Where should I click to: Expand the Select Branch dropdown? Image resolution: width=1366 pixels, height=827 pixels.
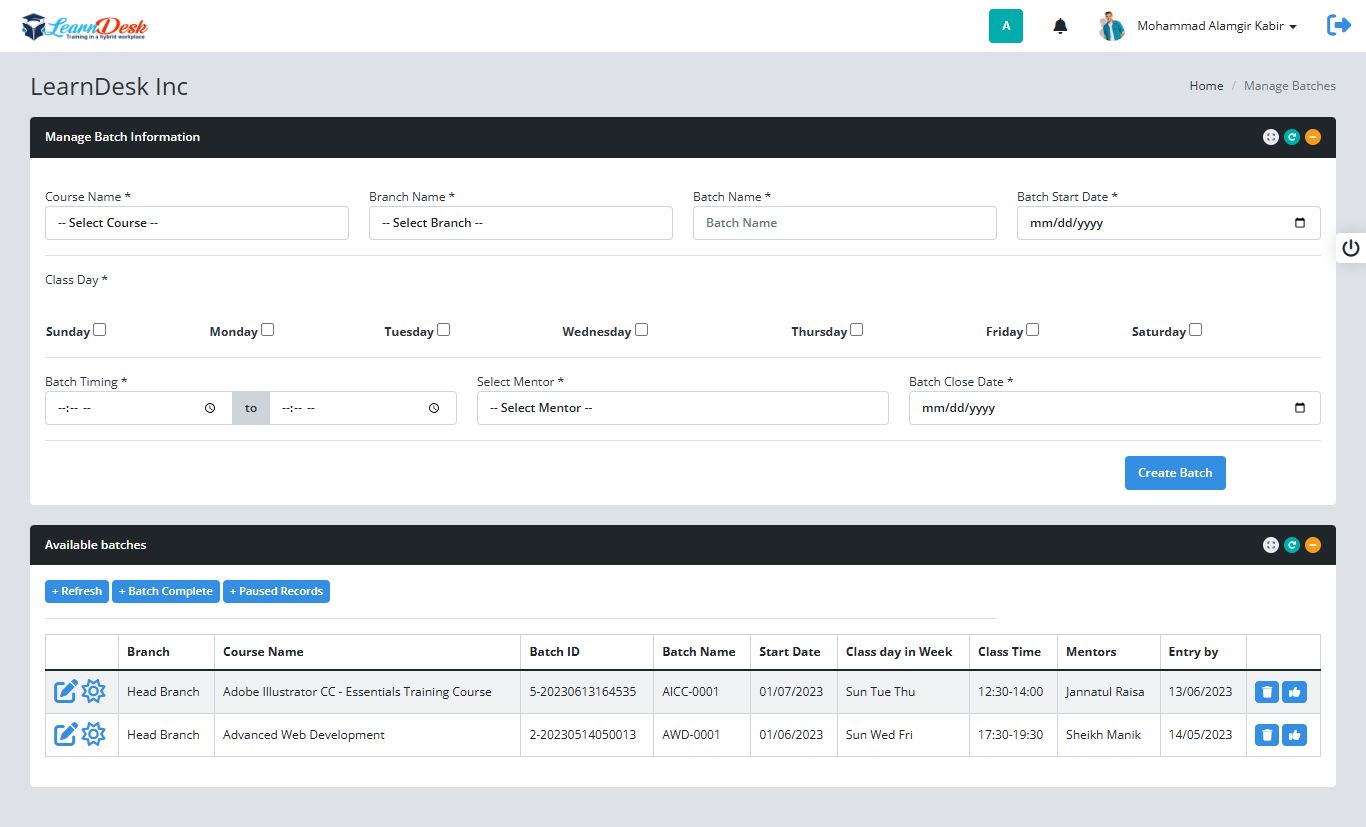pos(520,223)
